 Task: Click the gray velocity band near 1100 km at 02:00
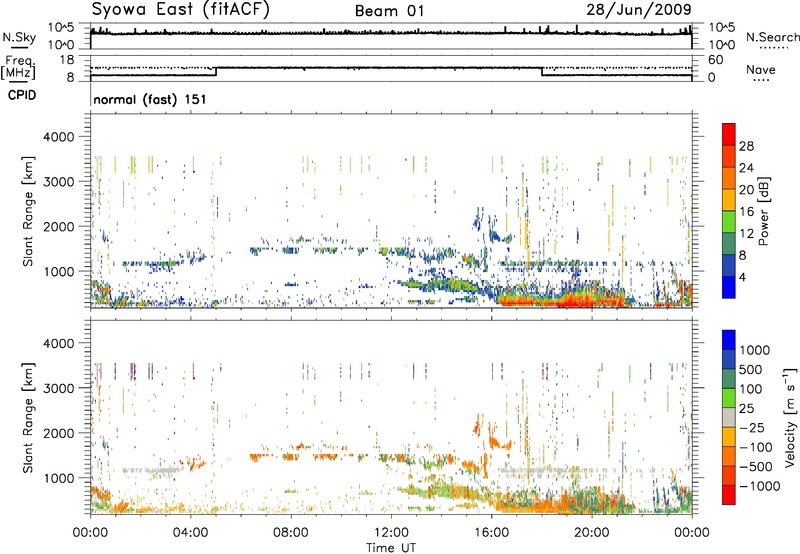152,470
